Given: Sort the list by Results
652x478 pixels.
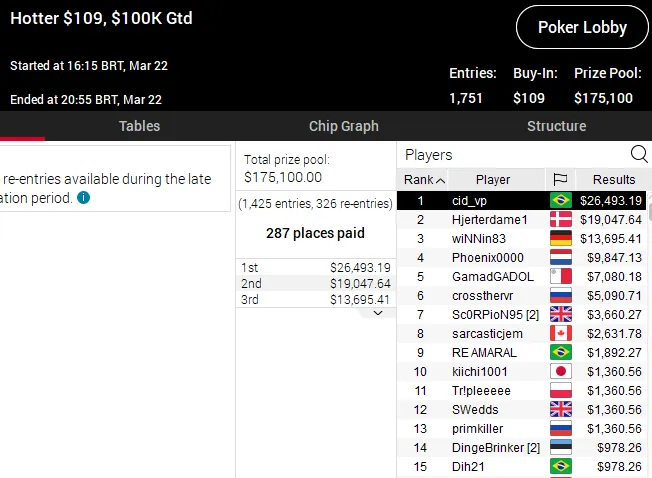Looking at the screenshot, I should [x=613, y=180].
